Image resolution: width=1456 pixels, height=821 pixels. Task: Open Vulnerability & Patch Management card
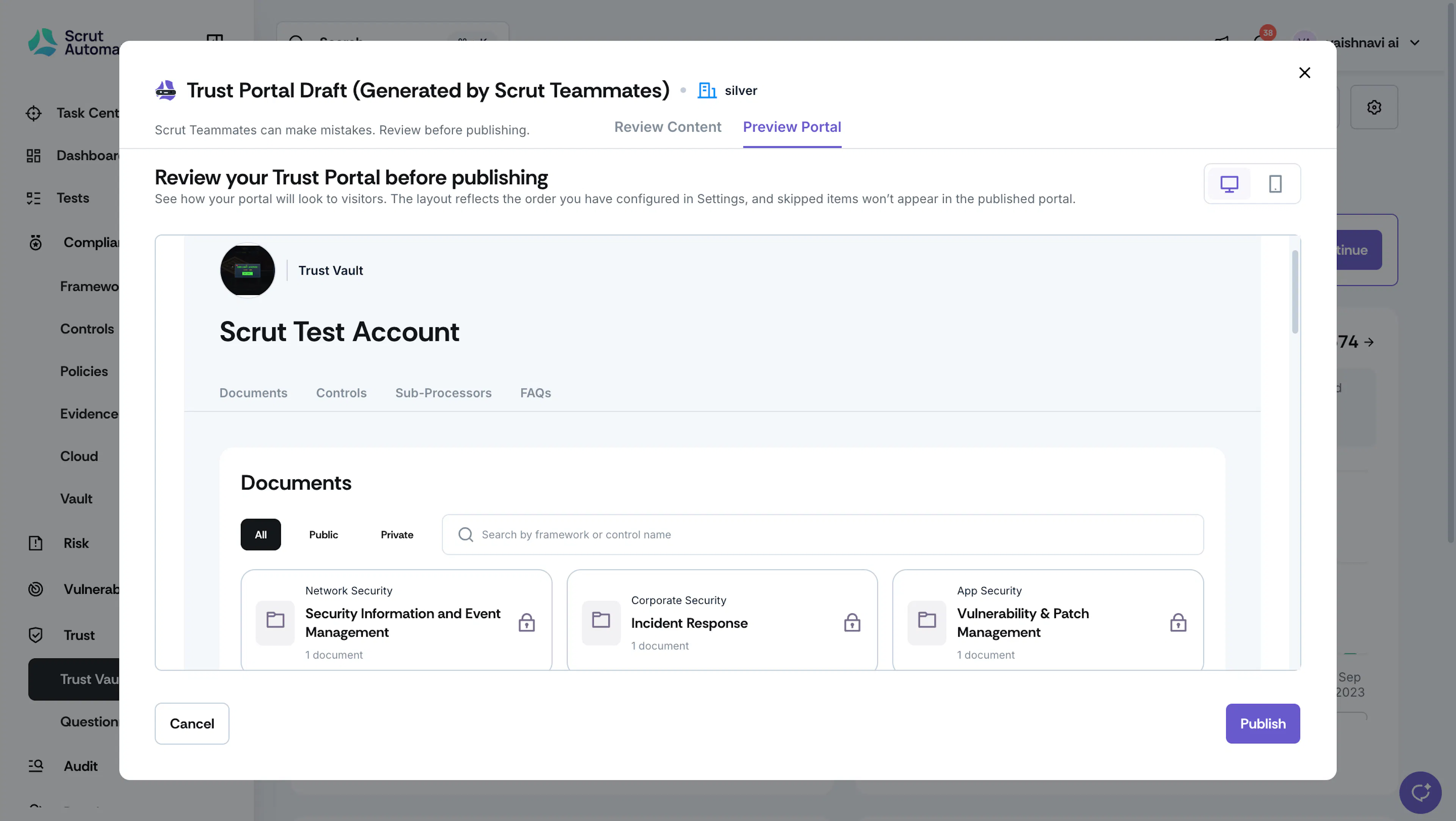pos(1048,621)
